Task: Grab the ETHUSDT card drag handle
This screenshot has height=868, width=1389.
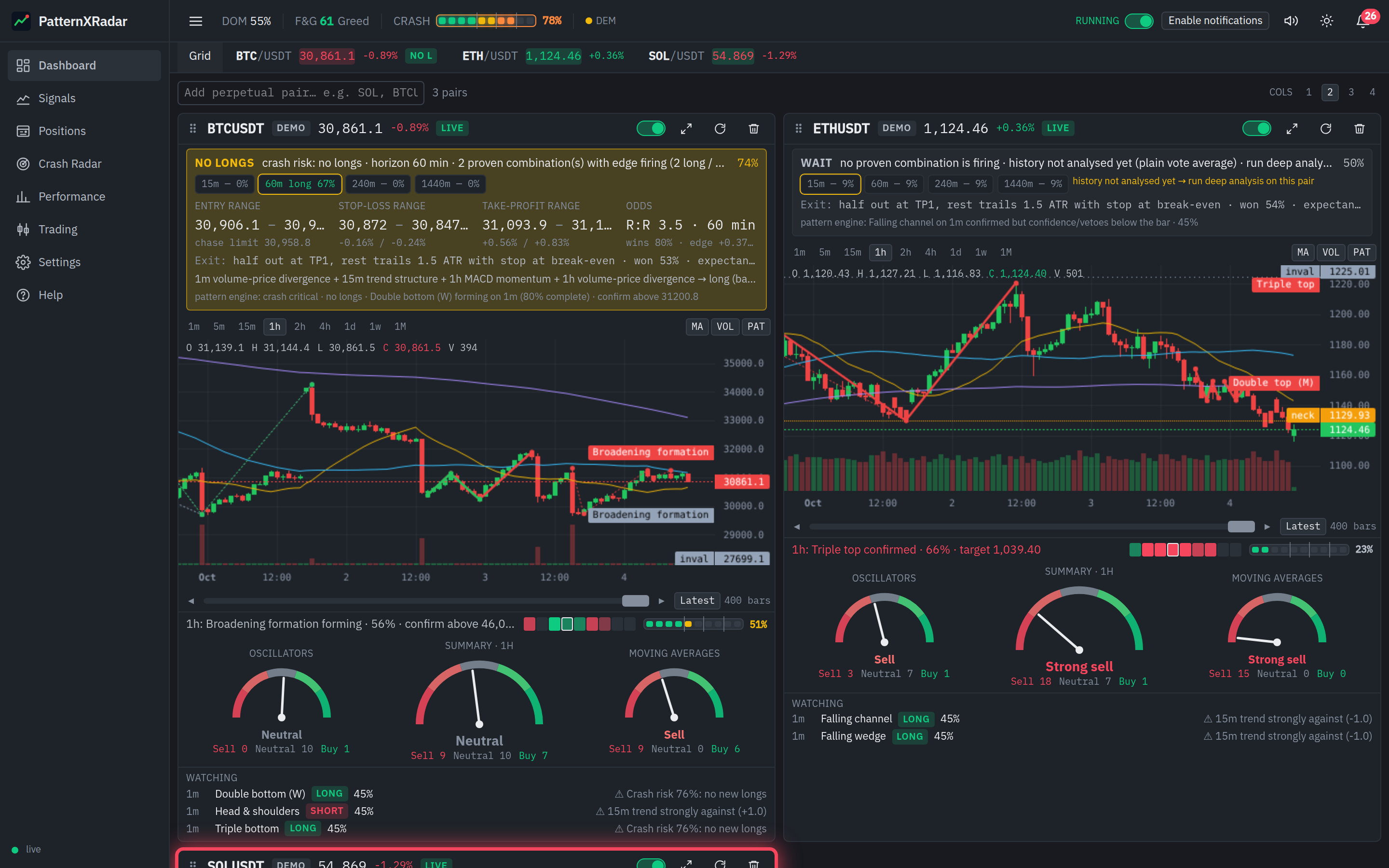Action: click(x=798, y=129)
